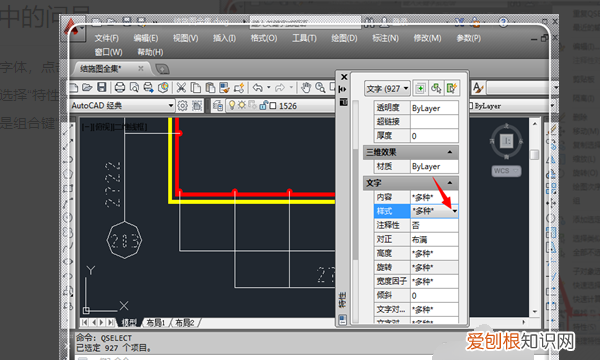Image resolution: width=600 pixels, height=360 pixels.
Task: Click the 对正 value 布满
Action: [x=434, y=239]
